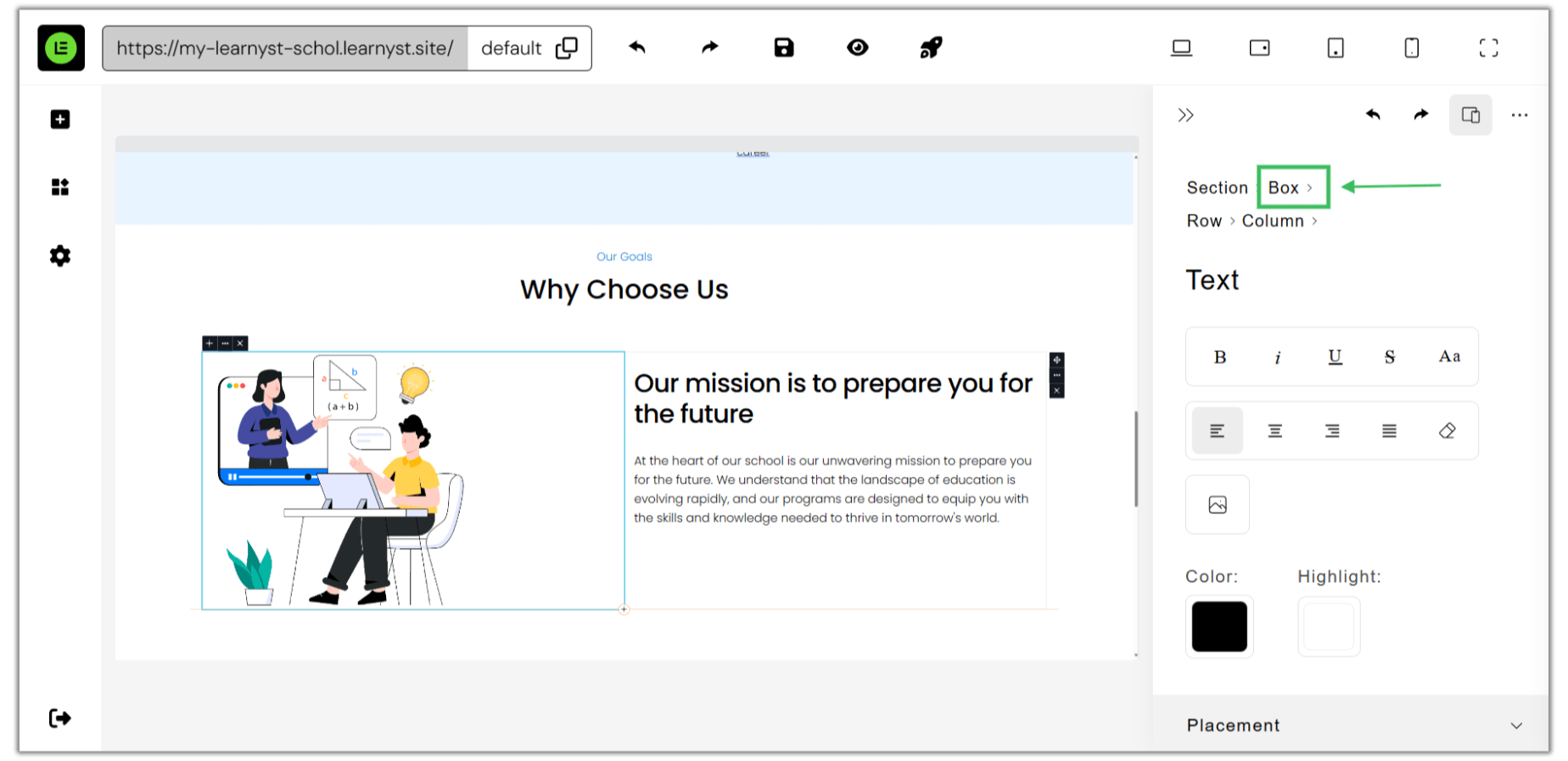Expand the Placement section
This screenshot has height=761, width=1568.
[1351, 725]
